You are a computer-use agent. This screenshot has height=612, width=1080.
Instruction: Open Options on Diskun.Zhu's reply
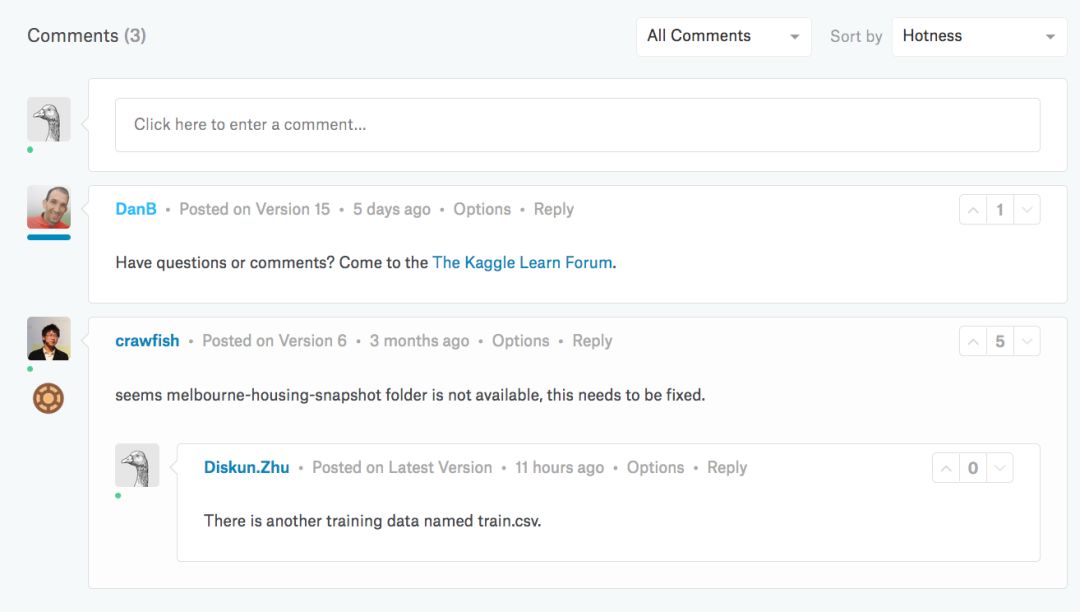[655, 467]
